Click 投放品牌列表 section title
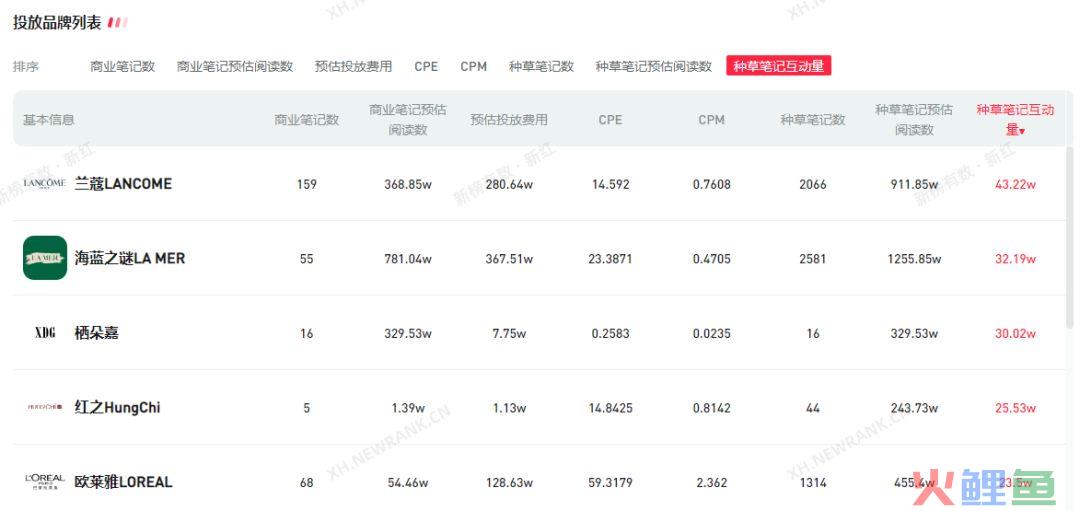This screenshot has height=511, width=1080. coord(57,23)
